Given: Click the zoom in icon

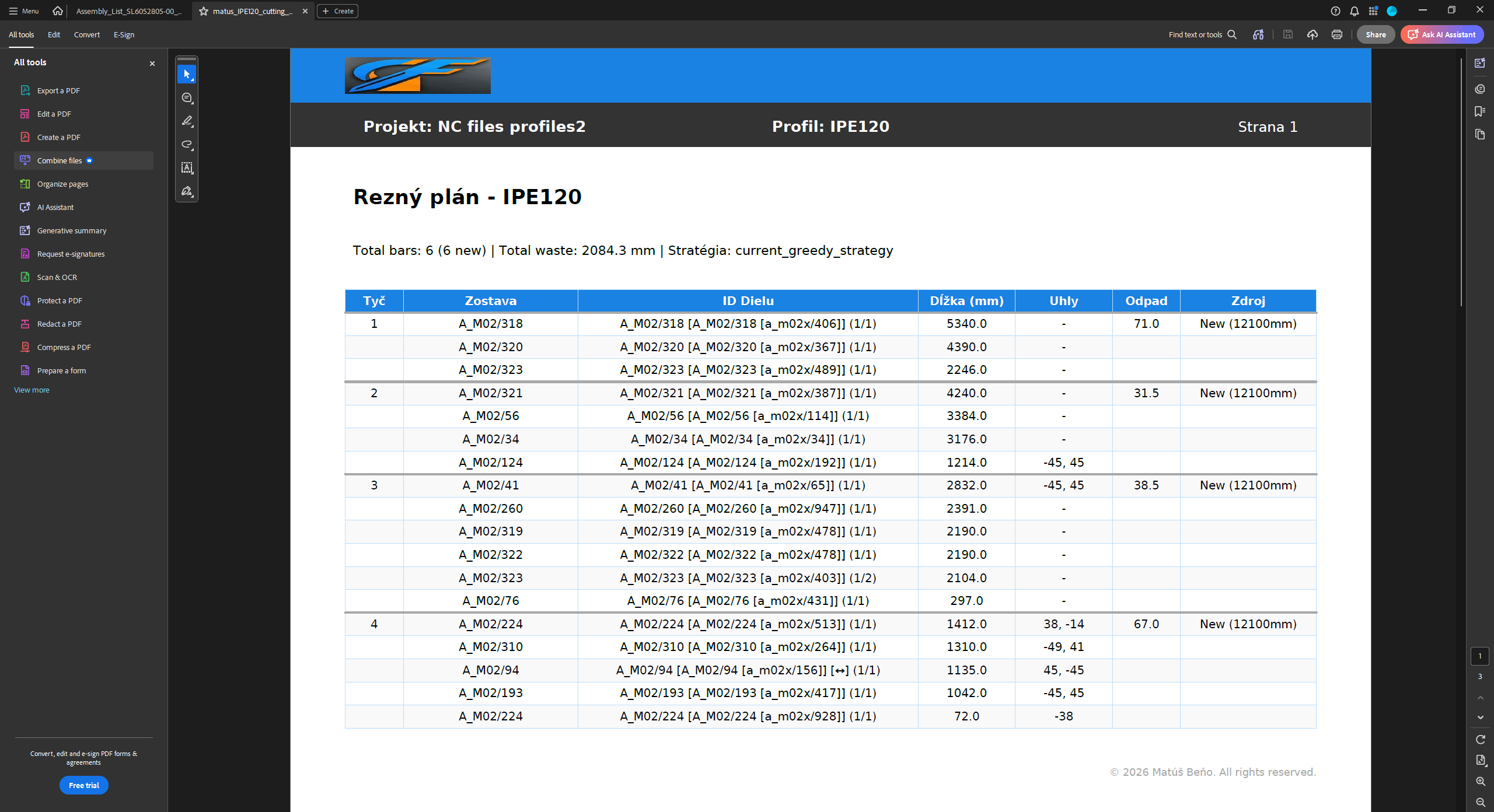Looking at the screenshot, I should tap(1480, 781).
